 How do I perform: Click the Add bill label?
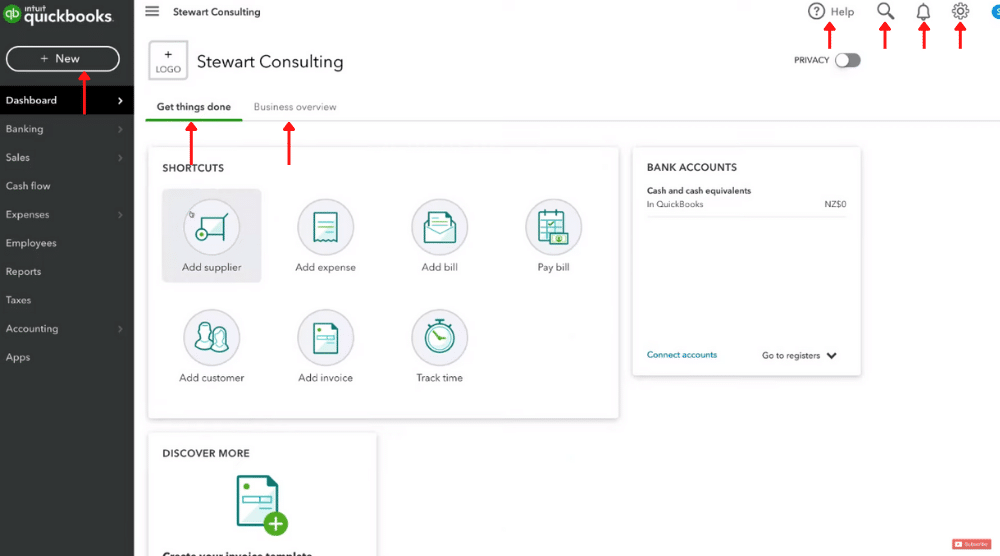pos(439,267)
